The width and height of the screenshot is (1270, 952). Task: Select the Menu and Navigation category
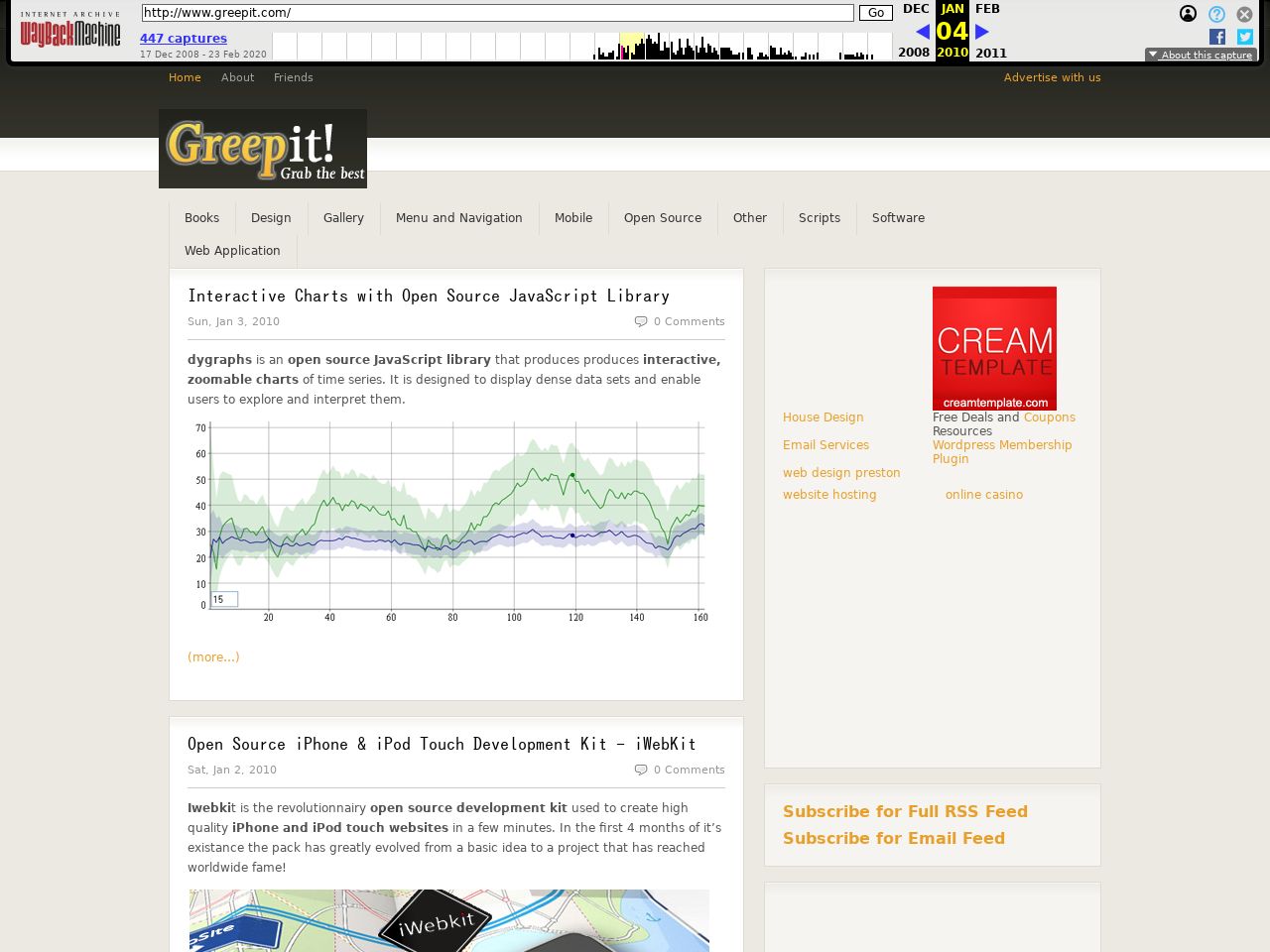458,218
